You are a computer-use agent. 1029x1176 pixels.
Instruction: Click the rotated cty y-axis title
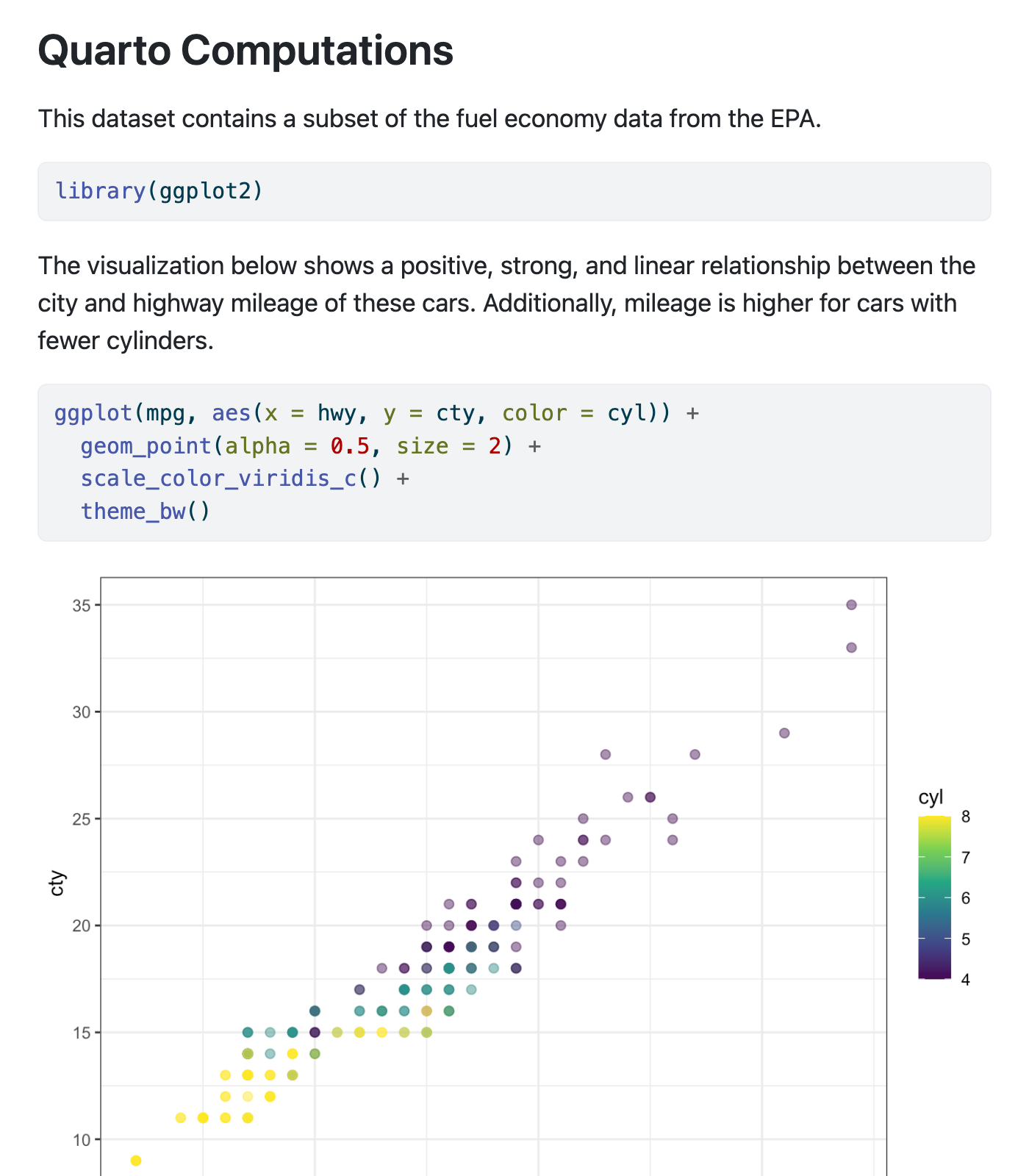click(x=57, y=883)
